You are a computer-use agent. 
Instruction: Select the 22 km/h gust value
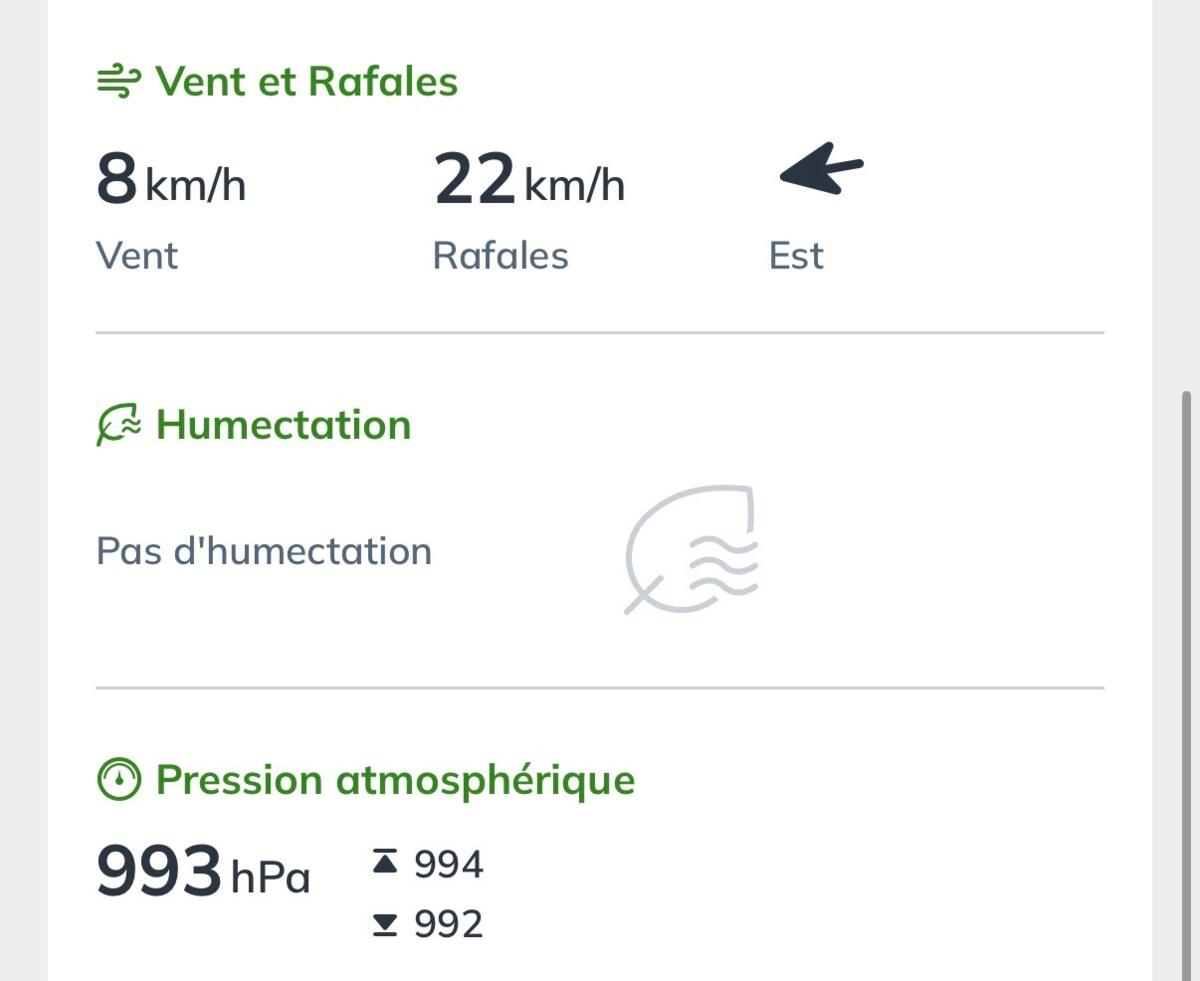[x=529, y=180]
